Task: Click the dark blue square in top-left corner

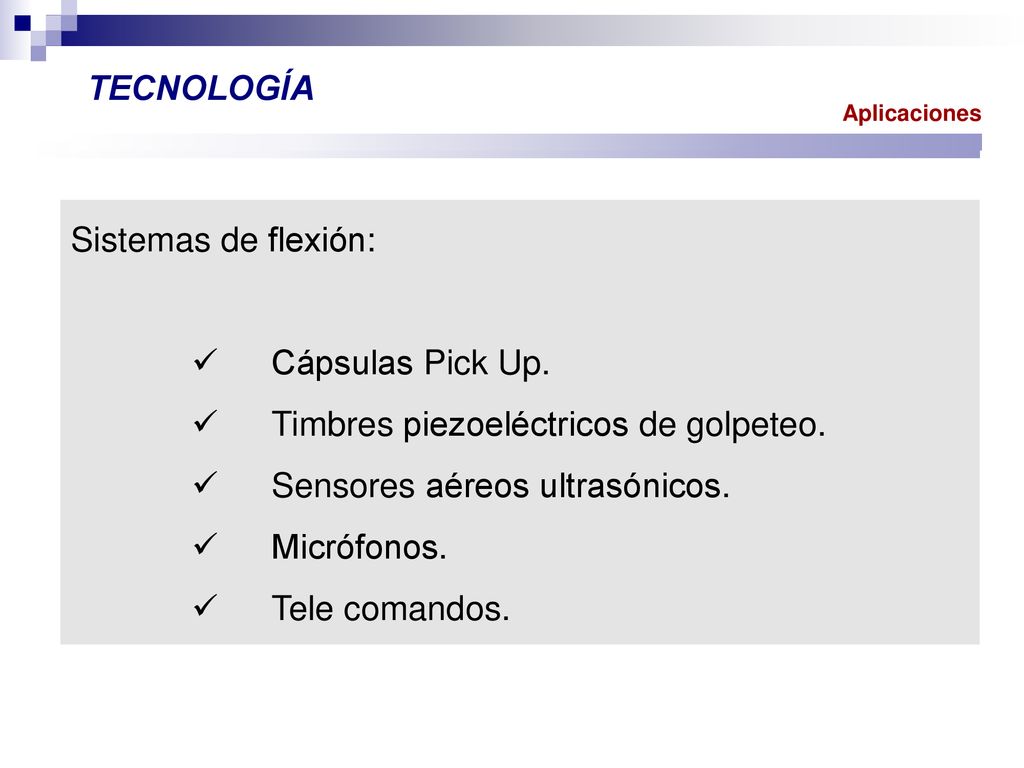Action: click(x=23, y=24)
